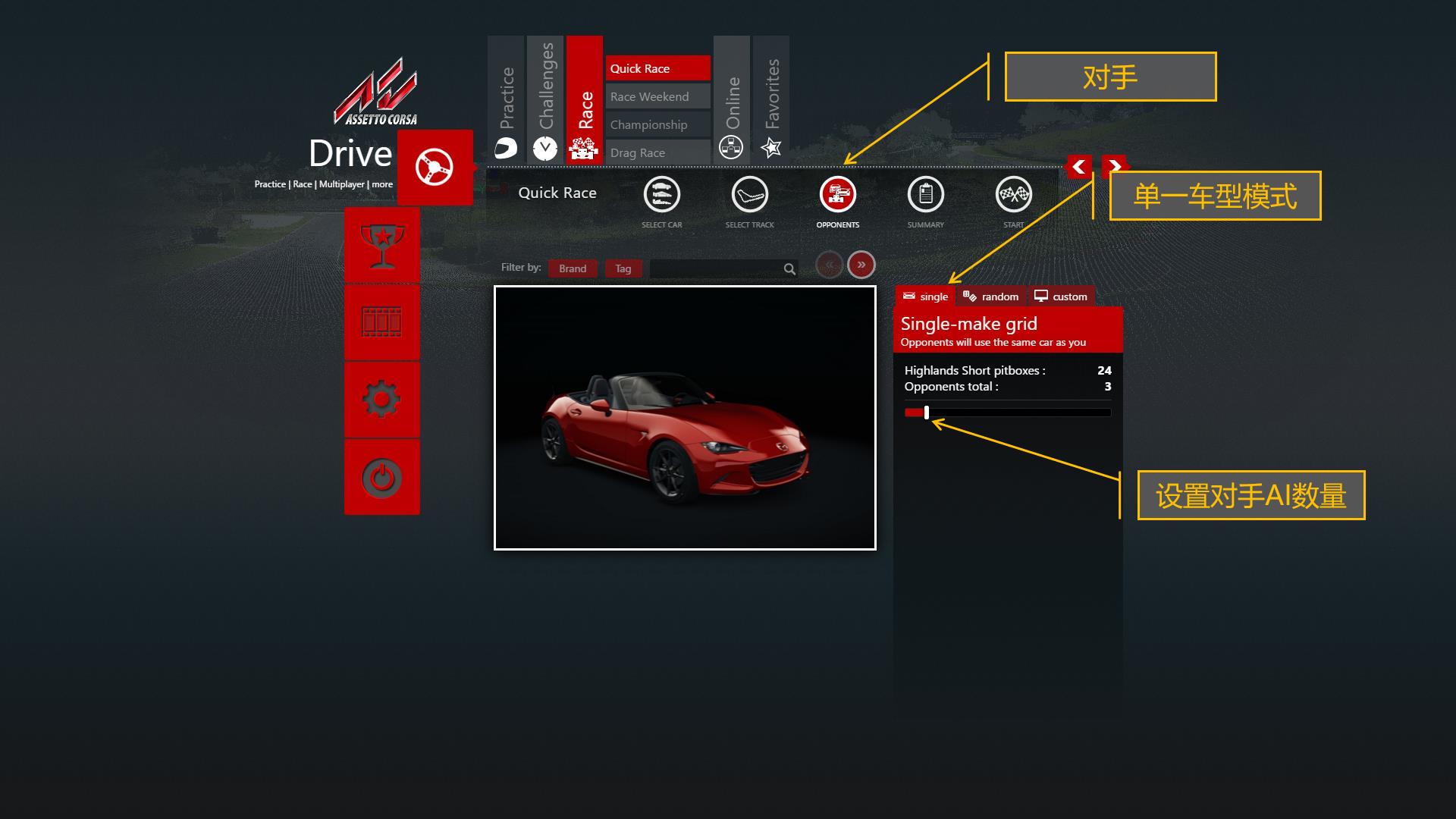
Task: Open the Challenges clock tab
Action: coord(545,99)
